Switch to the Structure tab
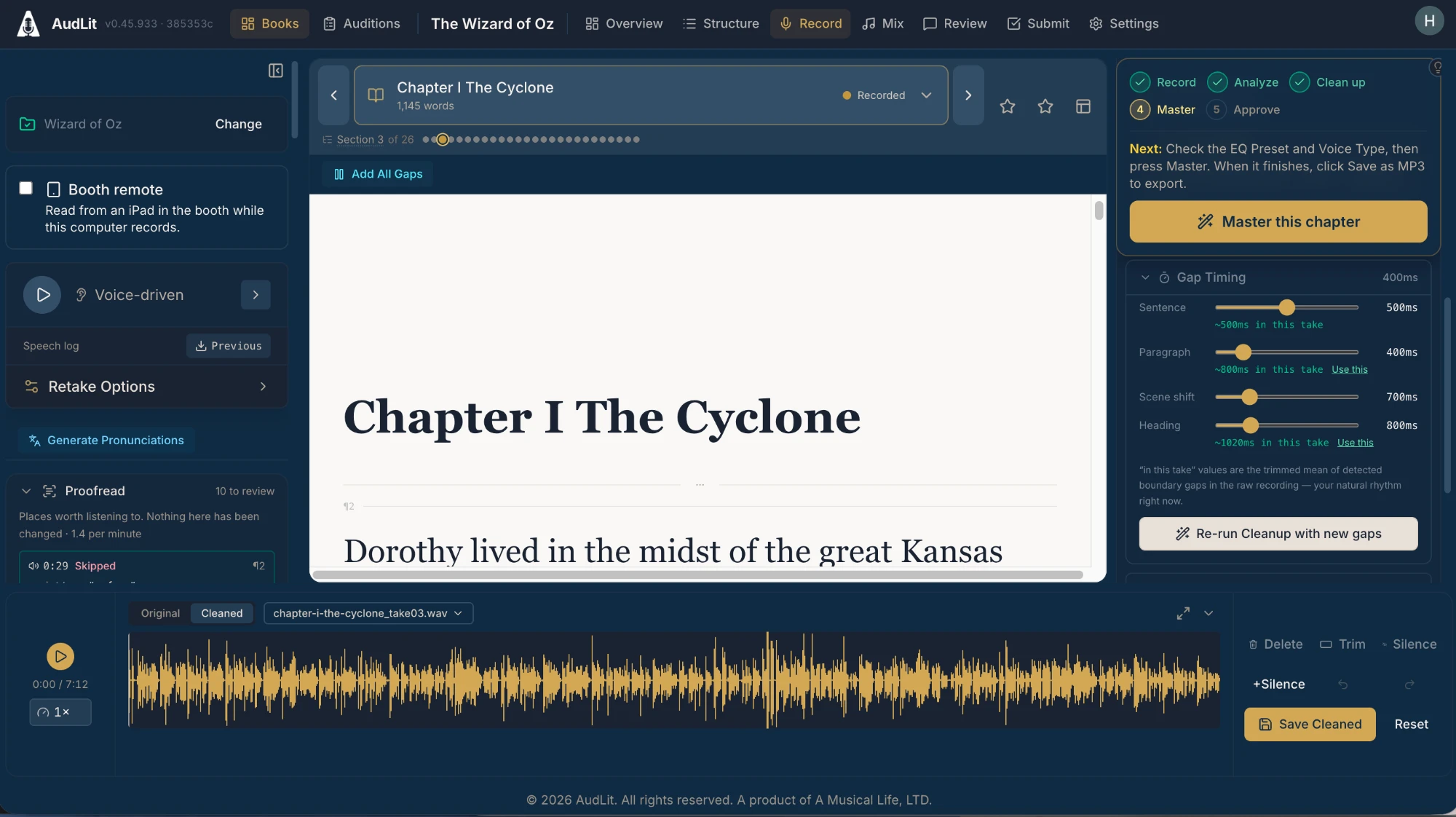 coord(721,23)
